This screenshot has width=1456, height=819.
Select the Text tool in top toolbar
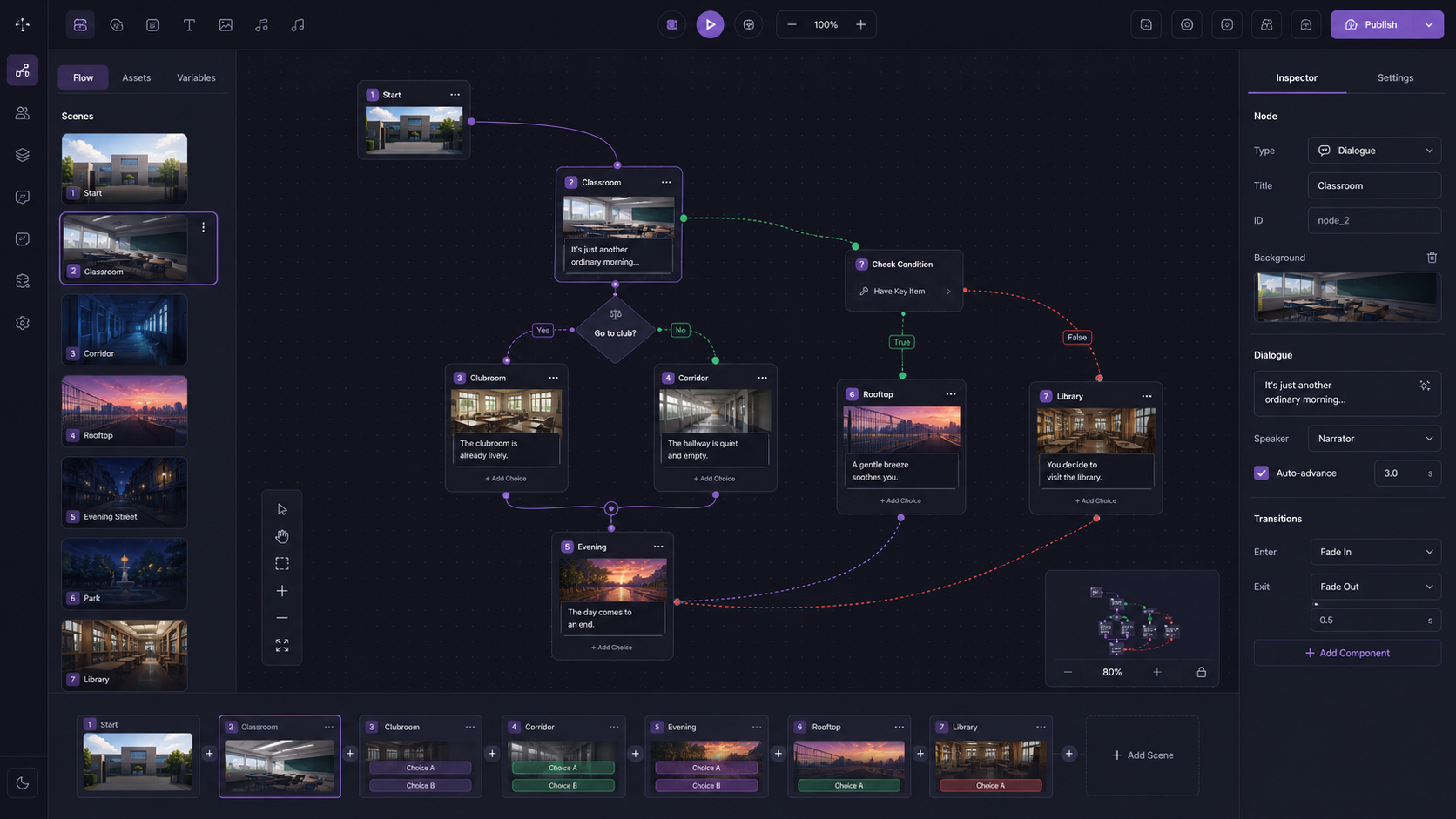[189, 24]
